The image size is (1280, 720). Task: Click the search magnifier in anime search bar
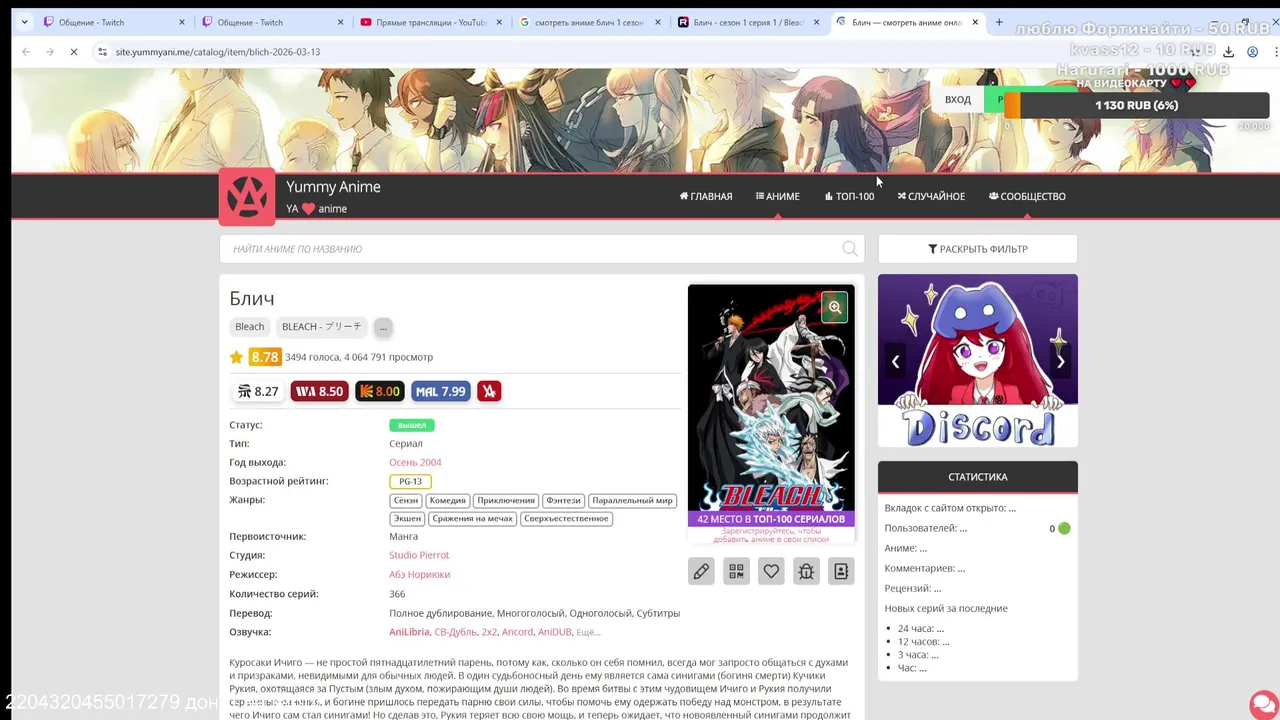pos(850,249)
